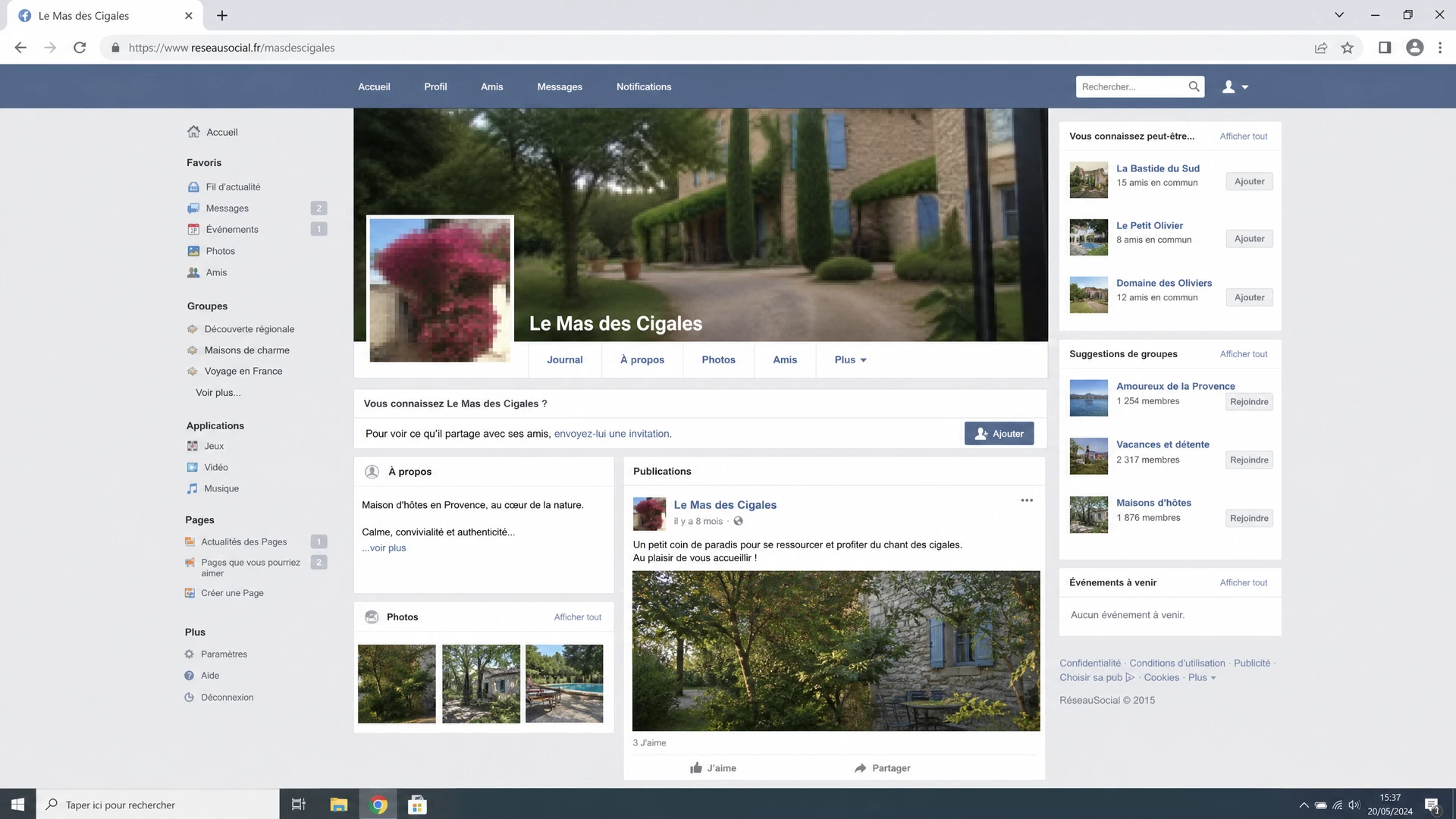Join Amoureux de la Provence group
Screen dimensions: 1456x819
tap(1249, 401)
